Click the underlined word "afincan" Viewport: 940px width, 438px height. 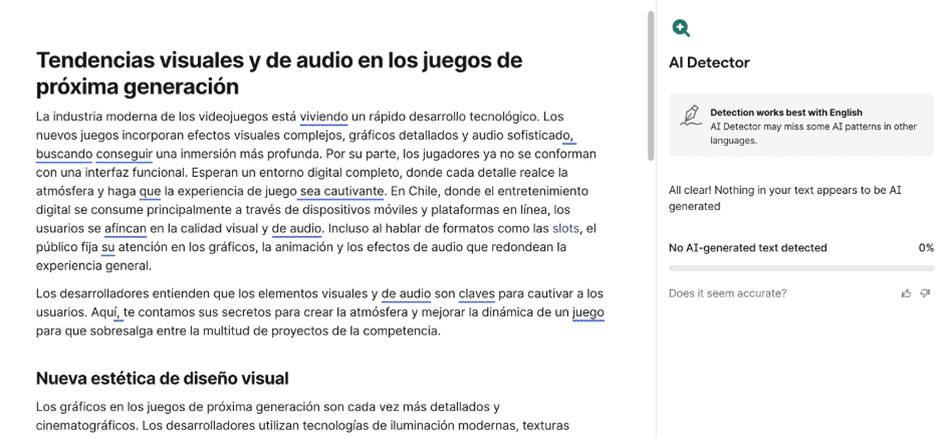[125, 228]
